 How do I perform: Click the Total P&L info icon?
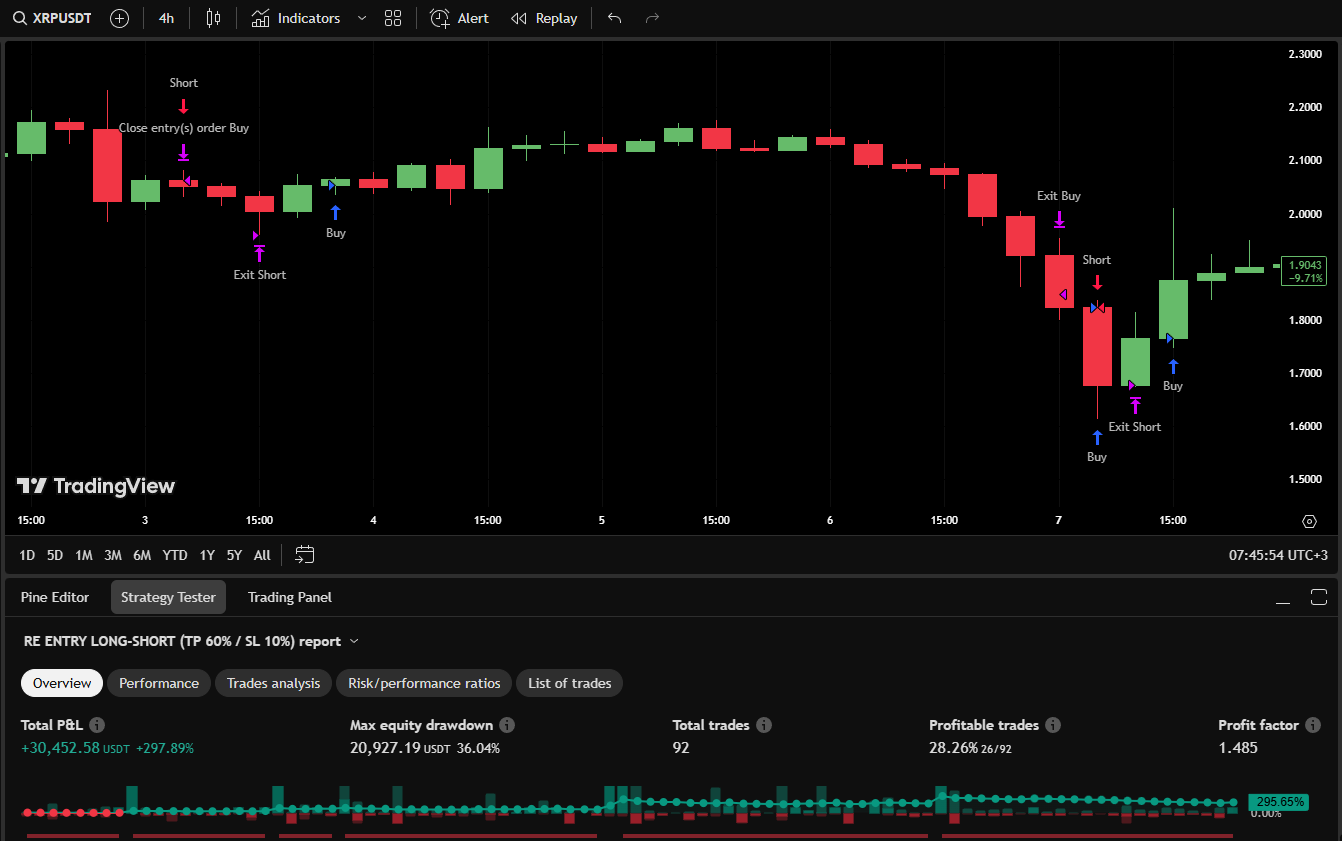[97, 725]
